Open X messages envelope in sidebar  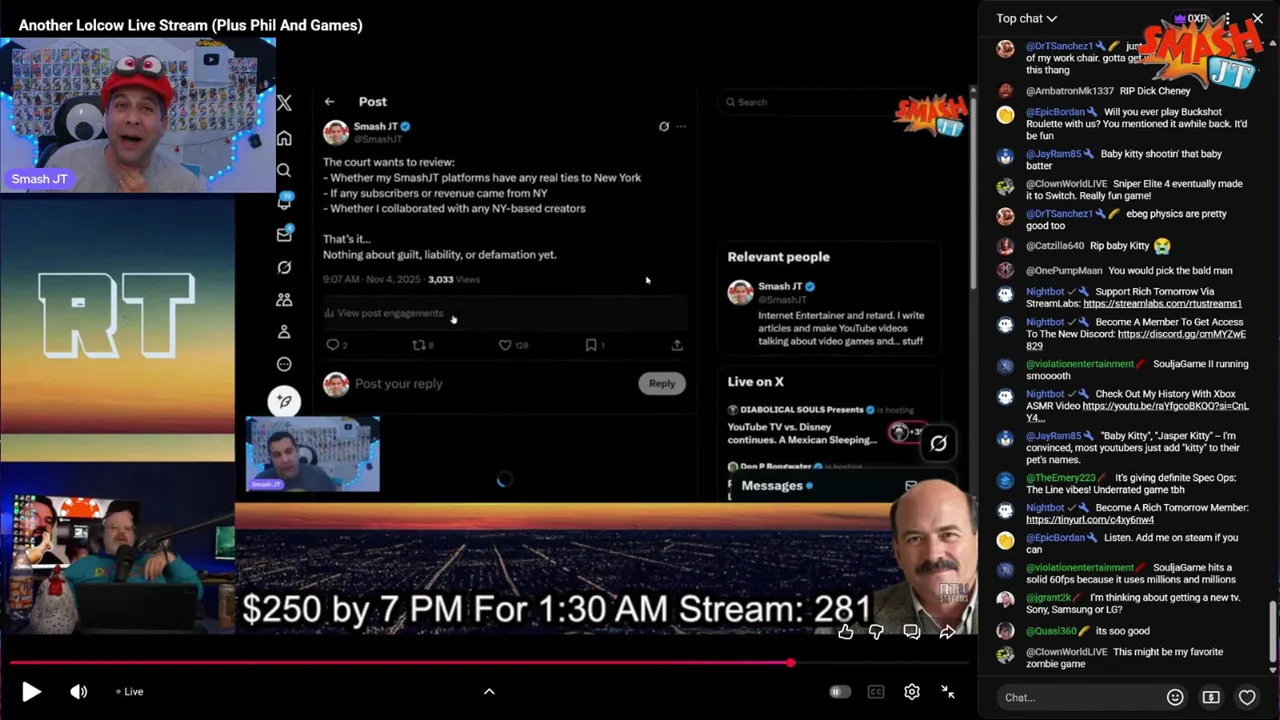(284, 235)
